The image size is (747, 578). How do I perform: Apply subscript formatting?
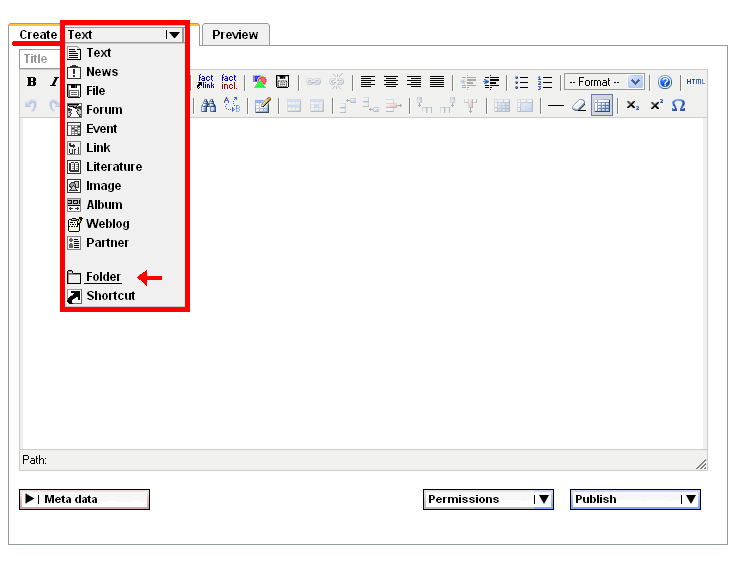[633, 105]
